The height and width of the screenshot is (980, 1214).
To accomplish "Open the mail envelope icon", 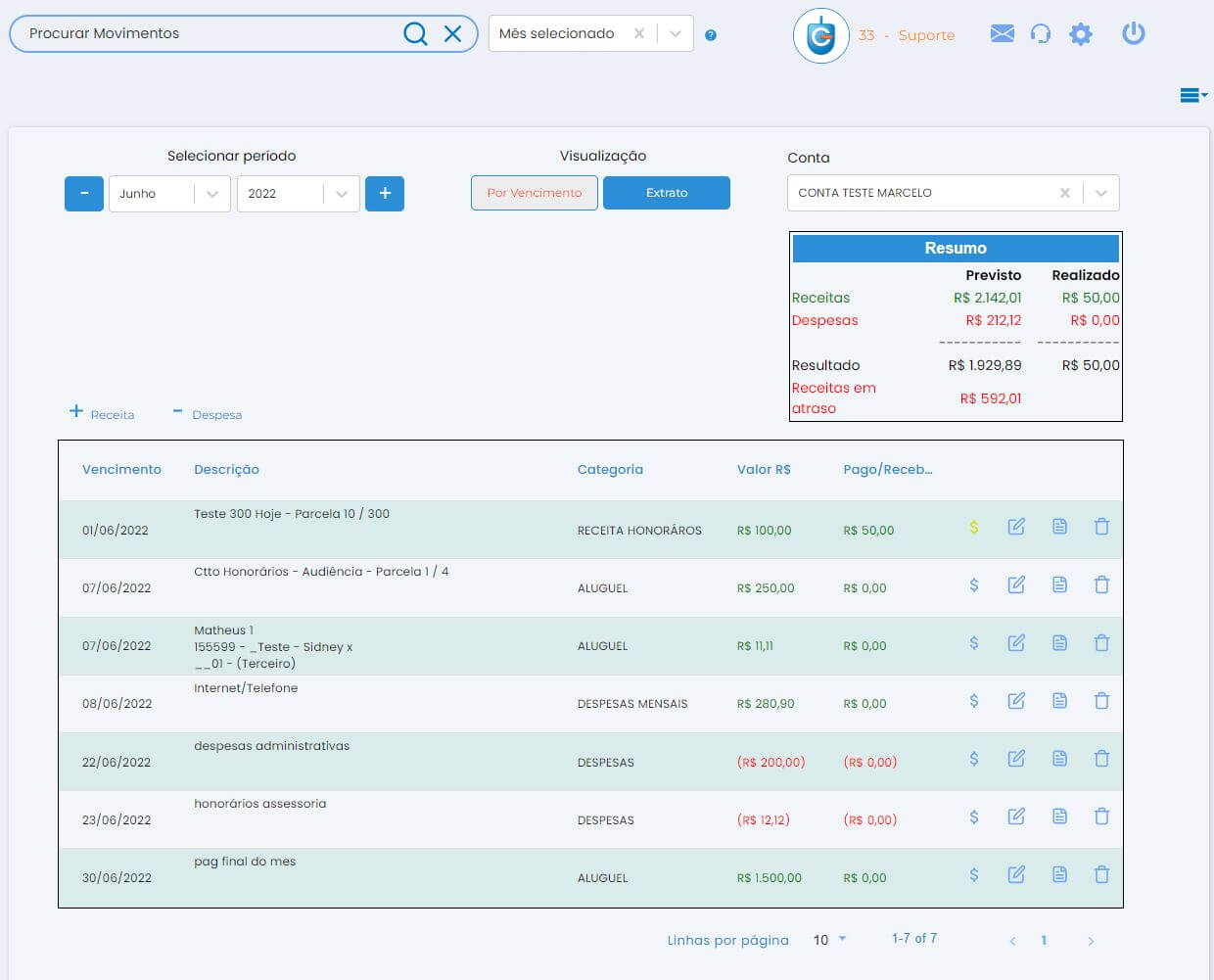I will [1002, 34].
